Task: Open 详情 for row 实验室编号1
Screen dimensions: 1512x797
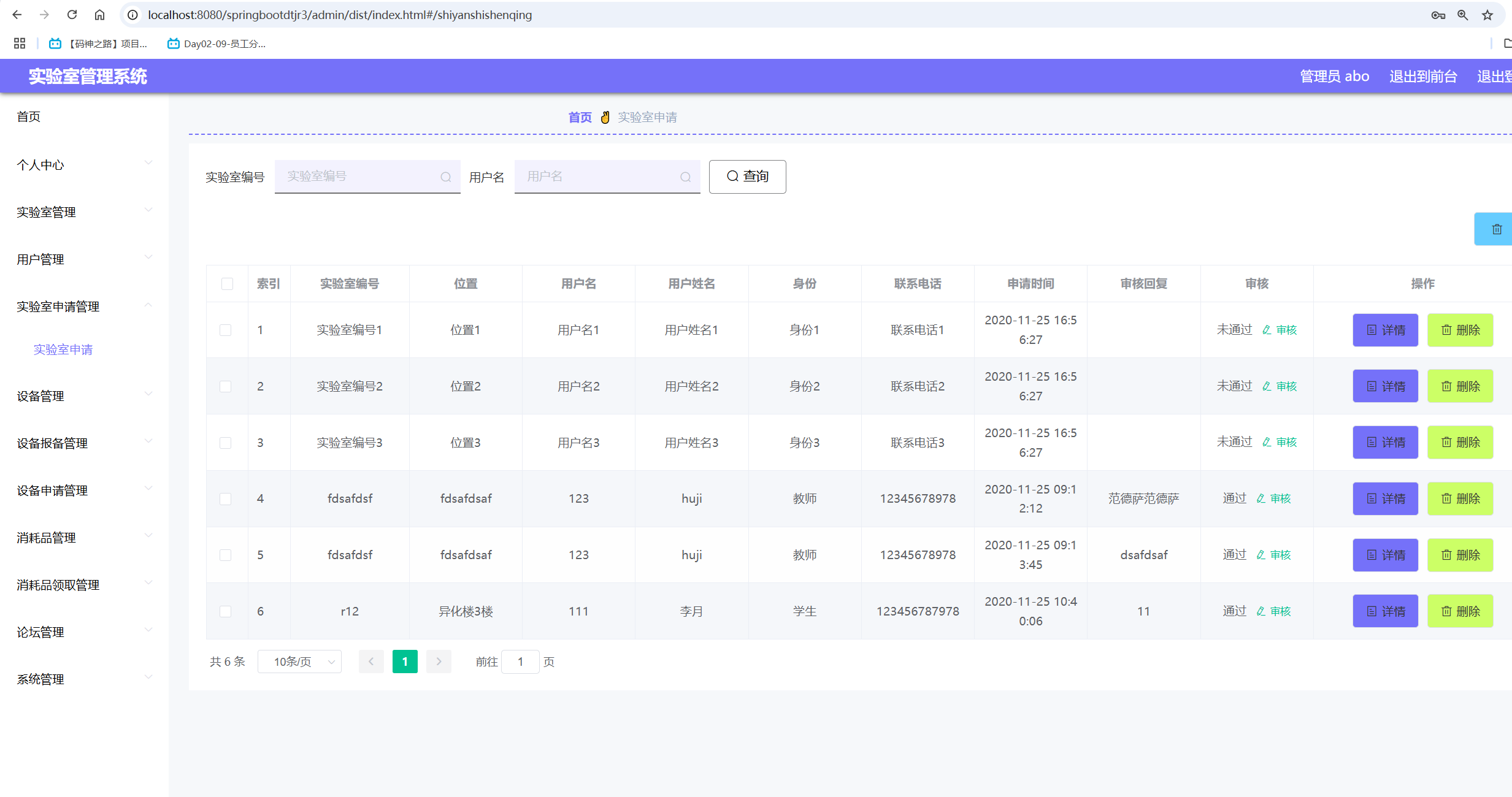Action: [x=1385, y=330]
